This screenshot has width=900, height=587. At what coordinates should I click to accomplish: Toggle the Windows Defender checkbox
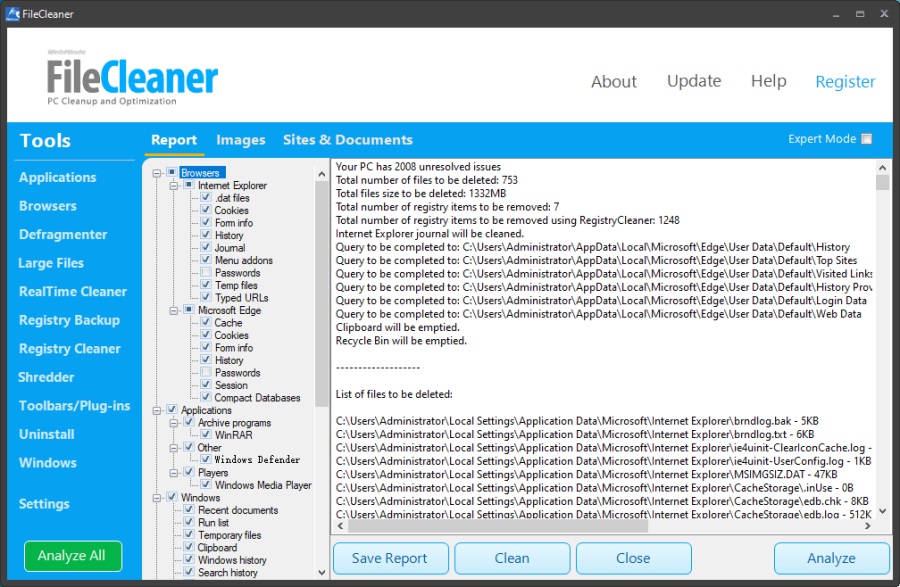point(205,460)
